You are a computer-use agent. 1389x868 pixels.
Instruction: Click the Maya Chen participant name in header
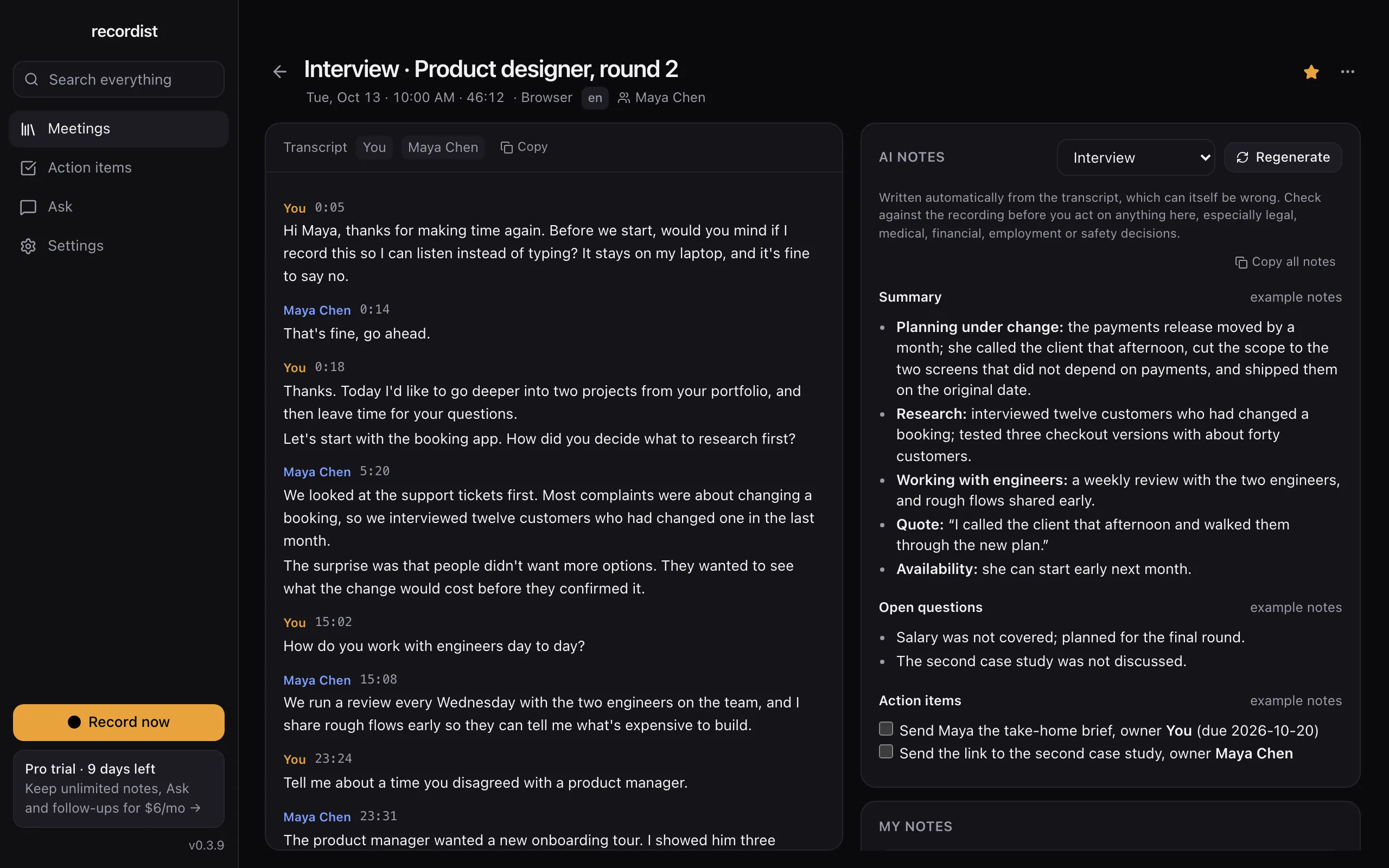670,98
